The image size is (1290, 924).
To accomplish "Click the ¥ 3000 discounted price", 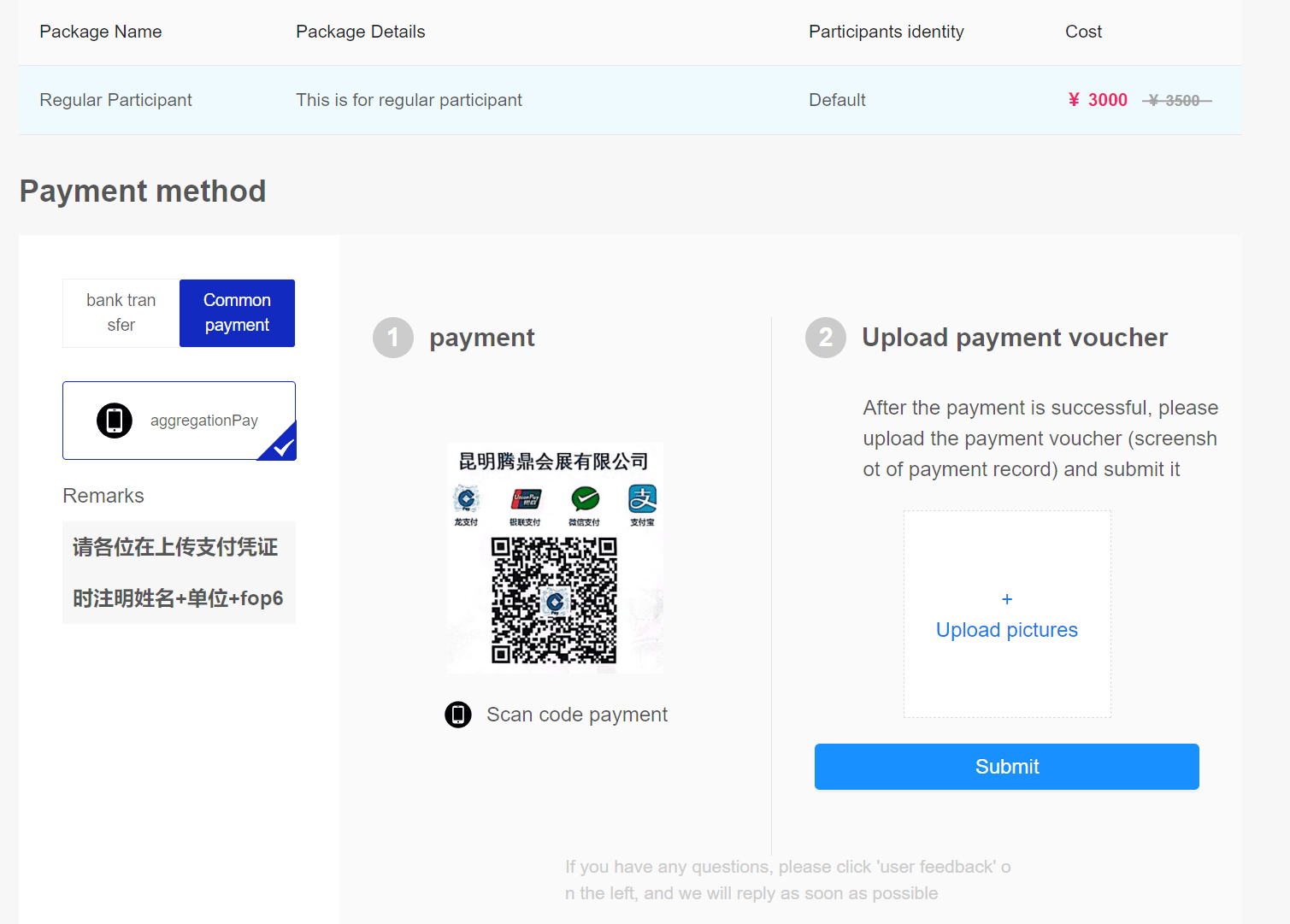I will click(x=1098, y=100).
